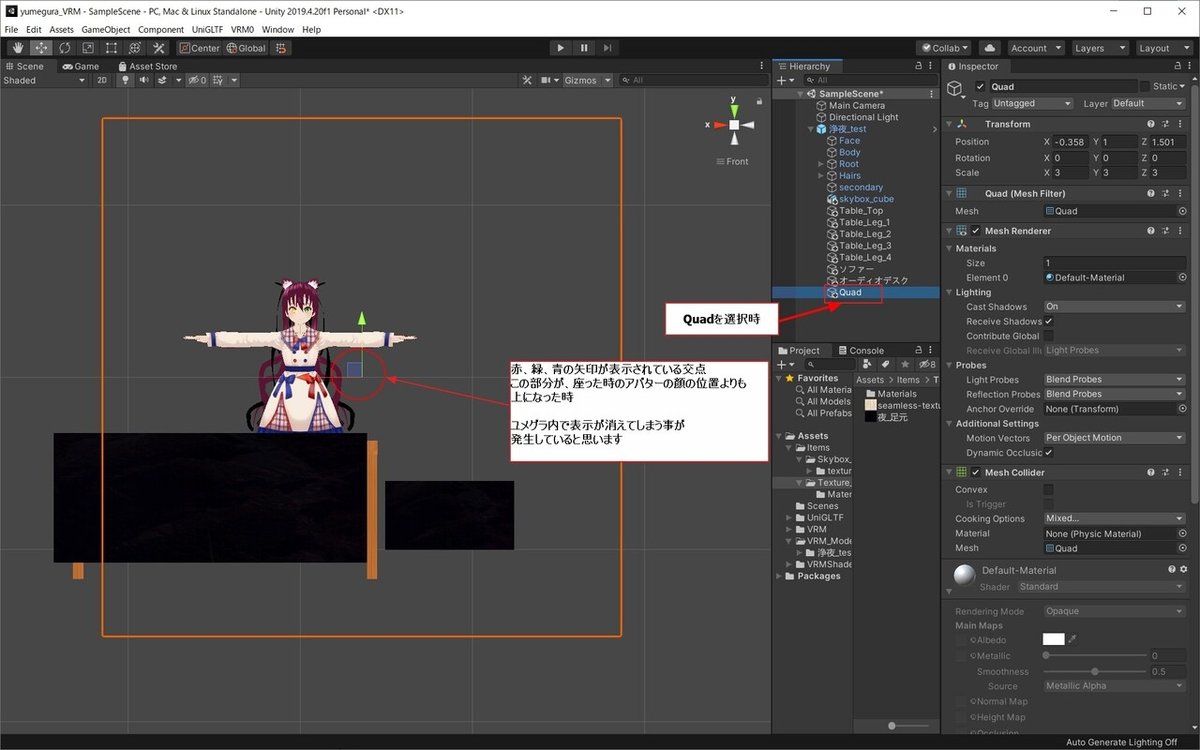Enable Static checkbox for Quad
The height and width of the screenshot is (750, 1200).
[1146, 87]
